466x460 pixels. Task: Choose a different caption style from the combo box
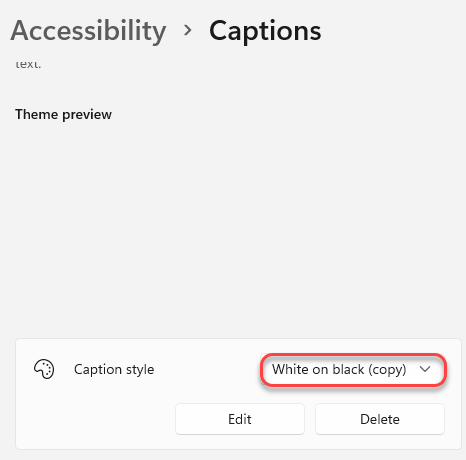coord(353,370)
